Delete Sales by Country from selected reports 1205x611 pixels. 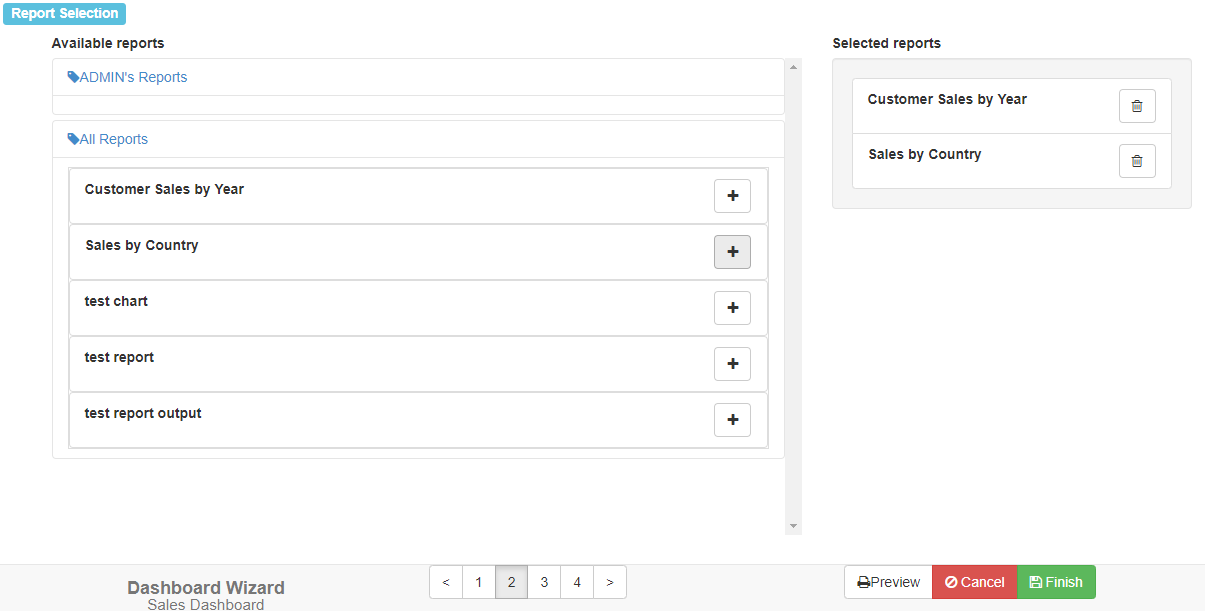pos(1136,161)
